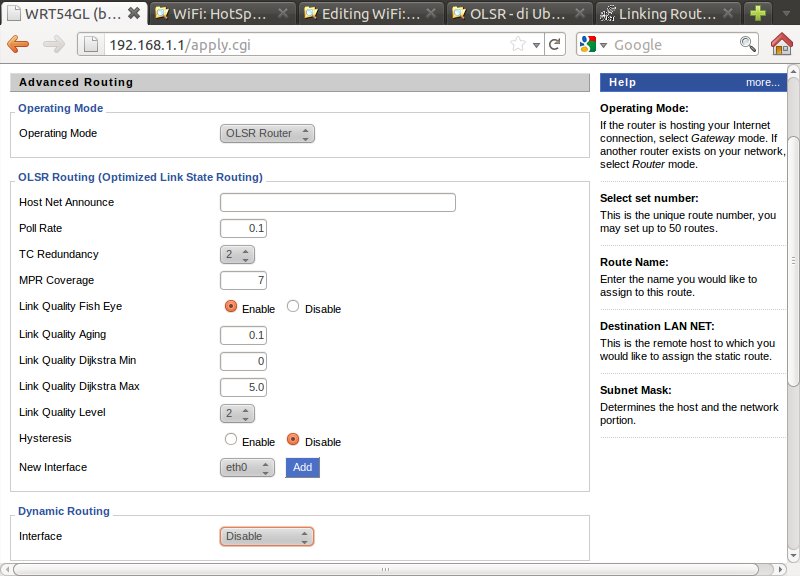This screenshot has width=800, height=576.
Task: Click the page icon in address bar
Action: (91, 44)
